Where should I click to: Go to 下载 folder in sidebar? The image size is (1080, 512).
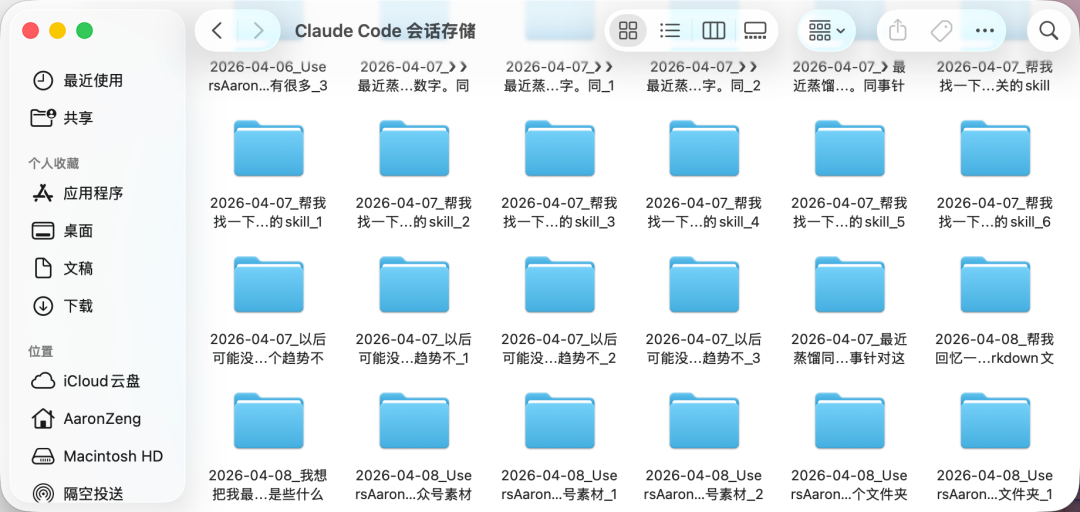point(78,306)
